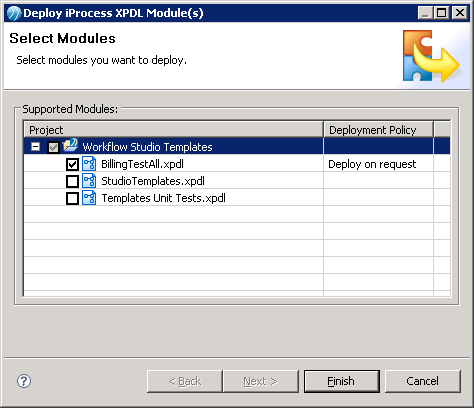Click Templates Unit Tests.xpdl deployment policy cell
474x408 pixels.
378,198
